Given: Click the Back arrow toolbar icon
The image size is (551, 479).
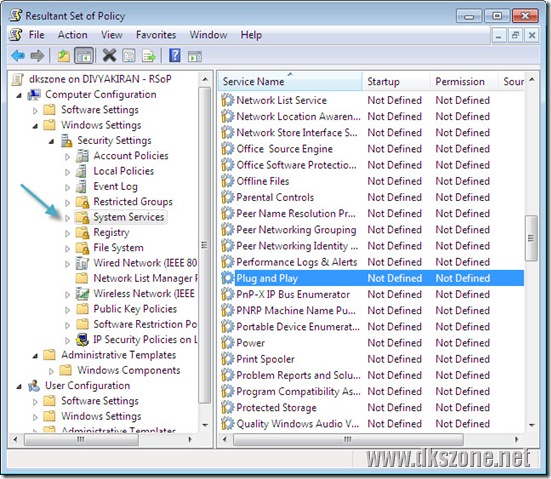Looking at the screenshot, I should [18, 56].
